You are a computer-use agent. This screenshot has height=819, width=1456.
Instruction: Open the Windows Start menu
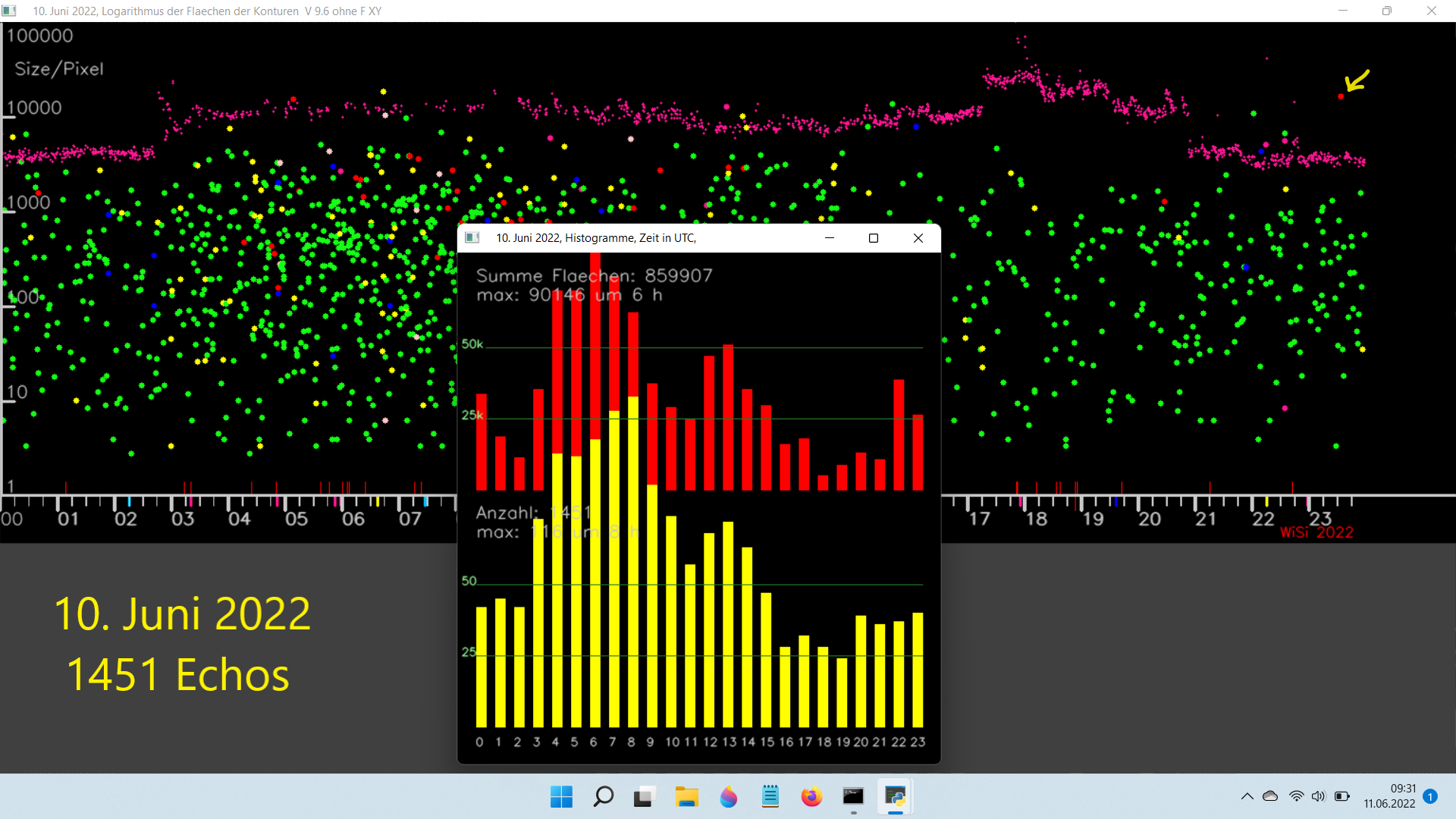pos(561,797)
